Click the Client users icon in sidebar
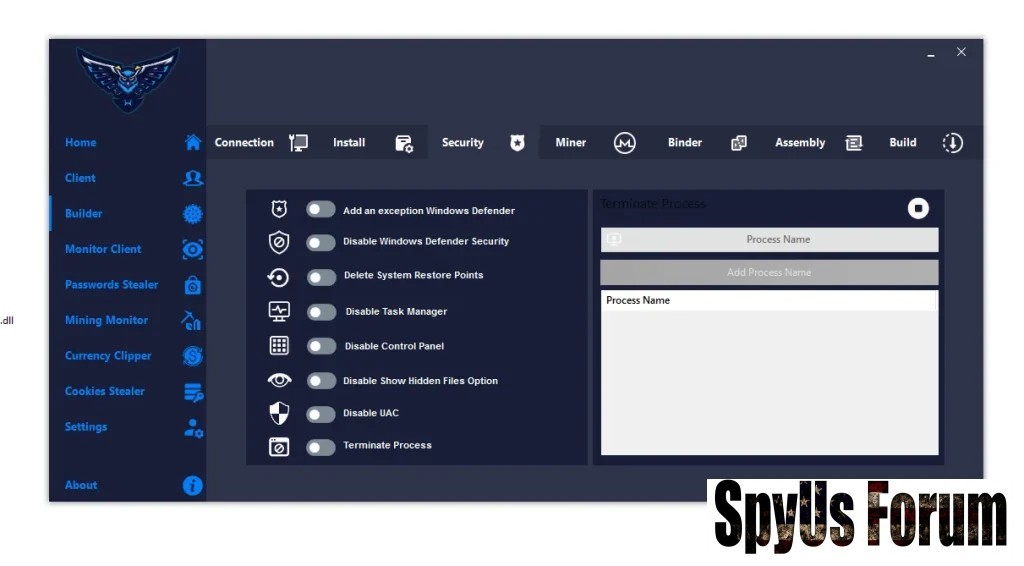1024x566 pixels. [x=193, y=178]
